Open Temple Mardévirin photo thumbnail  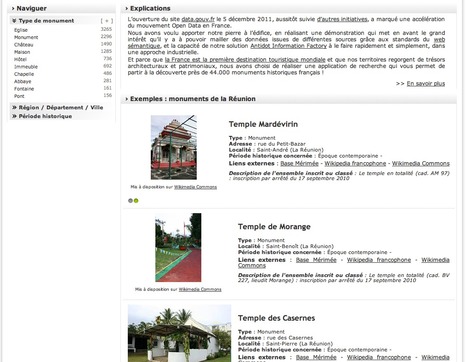[174, 147]
